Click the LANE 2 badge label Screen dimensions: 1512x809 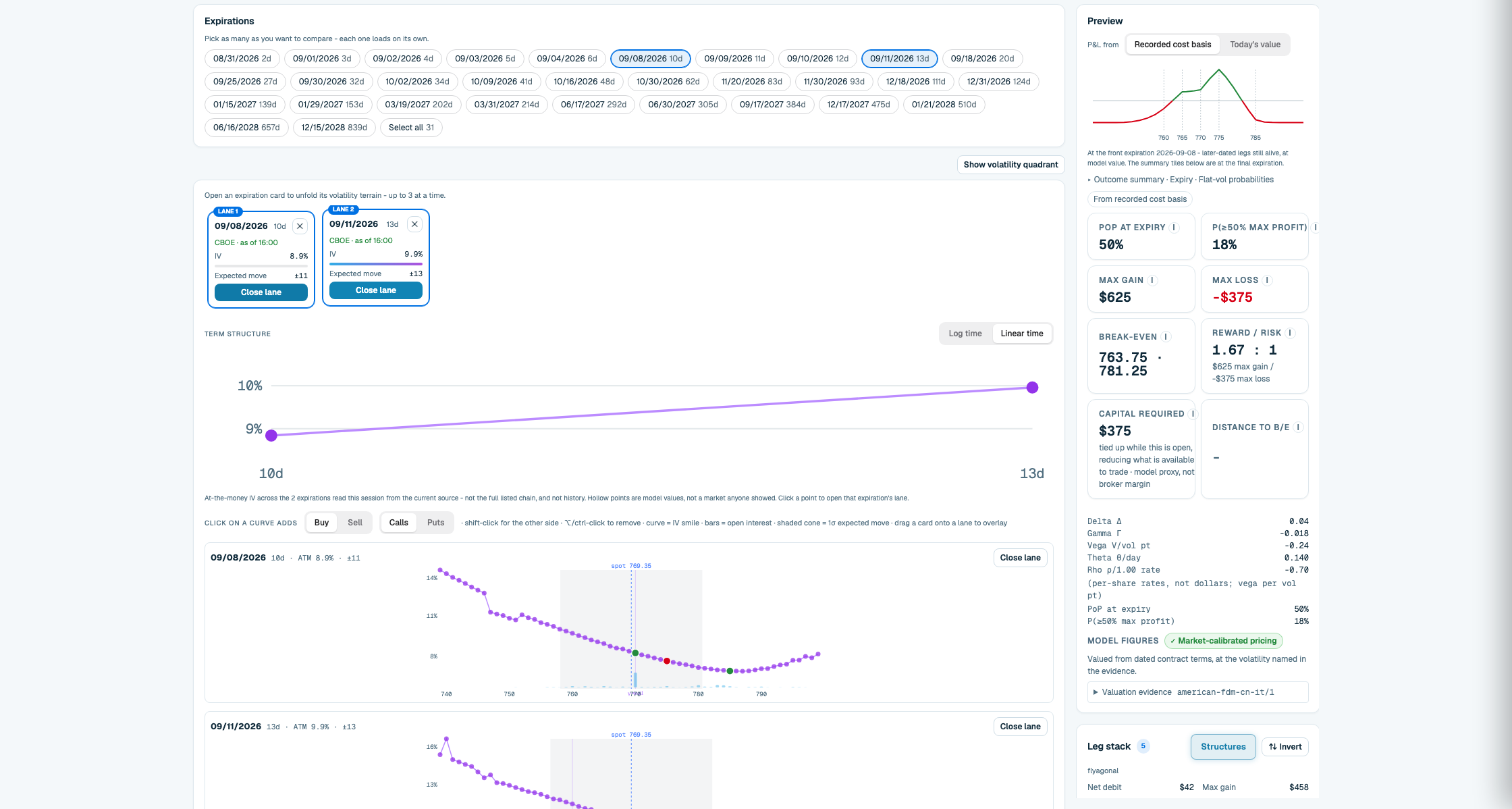(x=343, y=209)
